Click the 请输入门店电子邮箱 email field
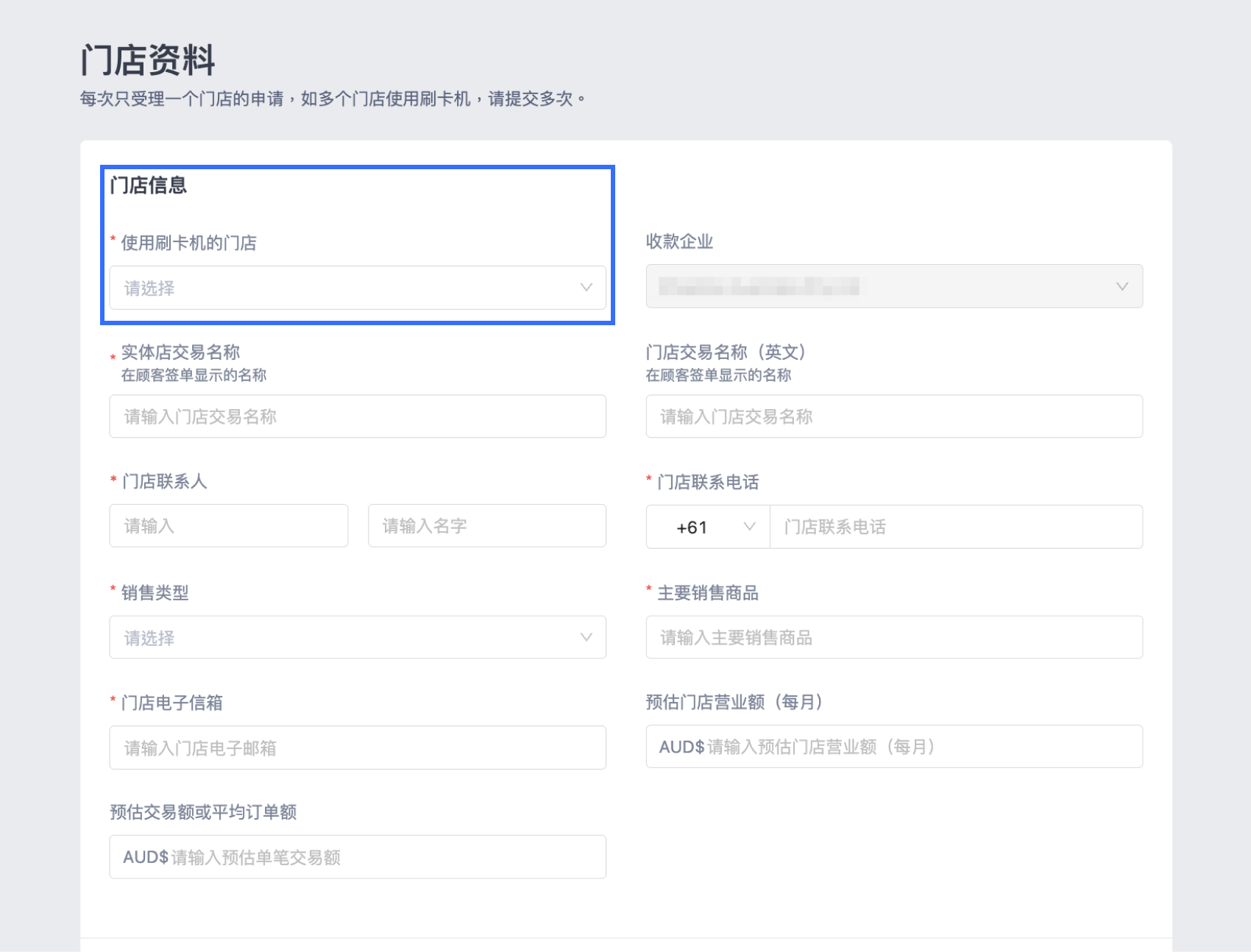 tap(357, 747)
